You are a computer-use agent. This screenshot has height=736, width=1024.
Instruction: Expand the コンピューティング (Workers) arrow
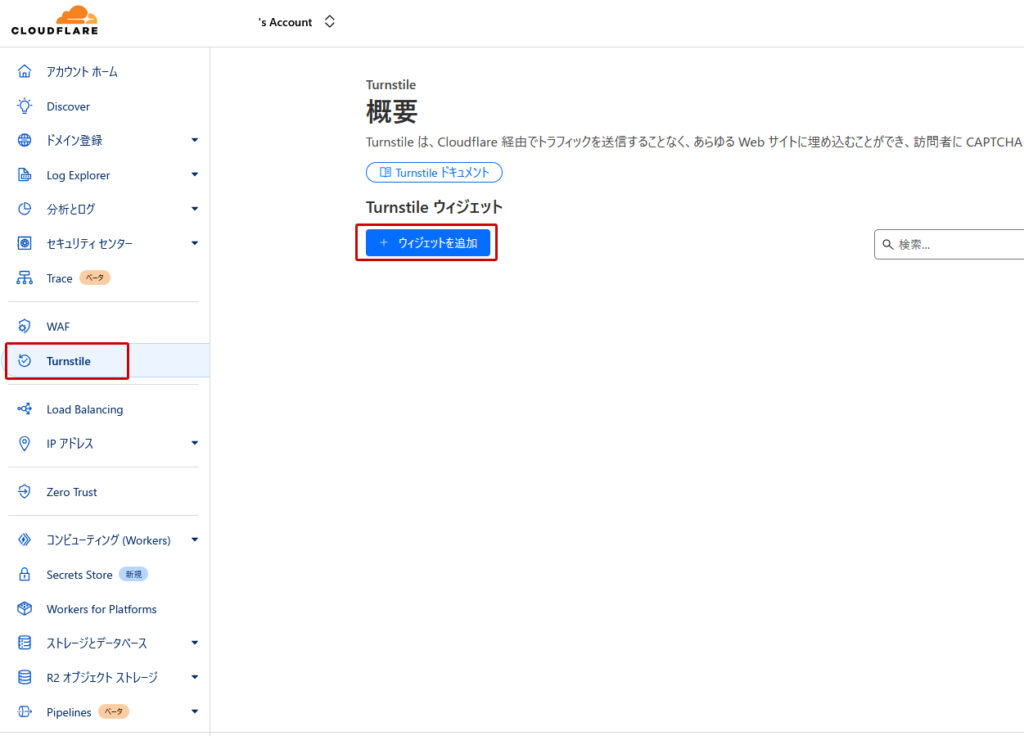195,540
